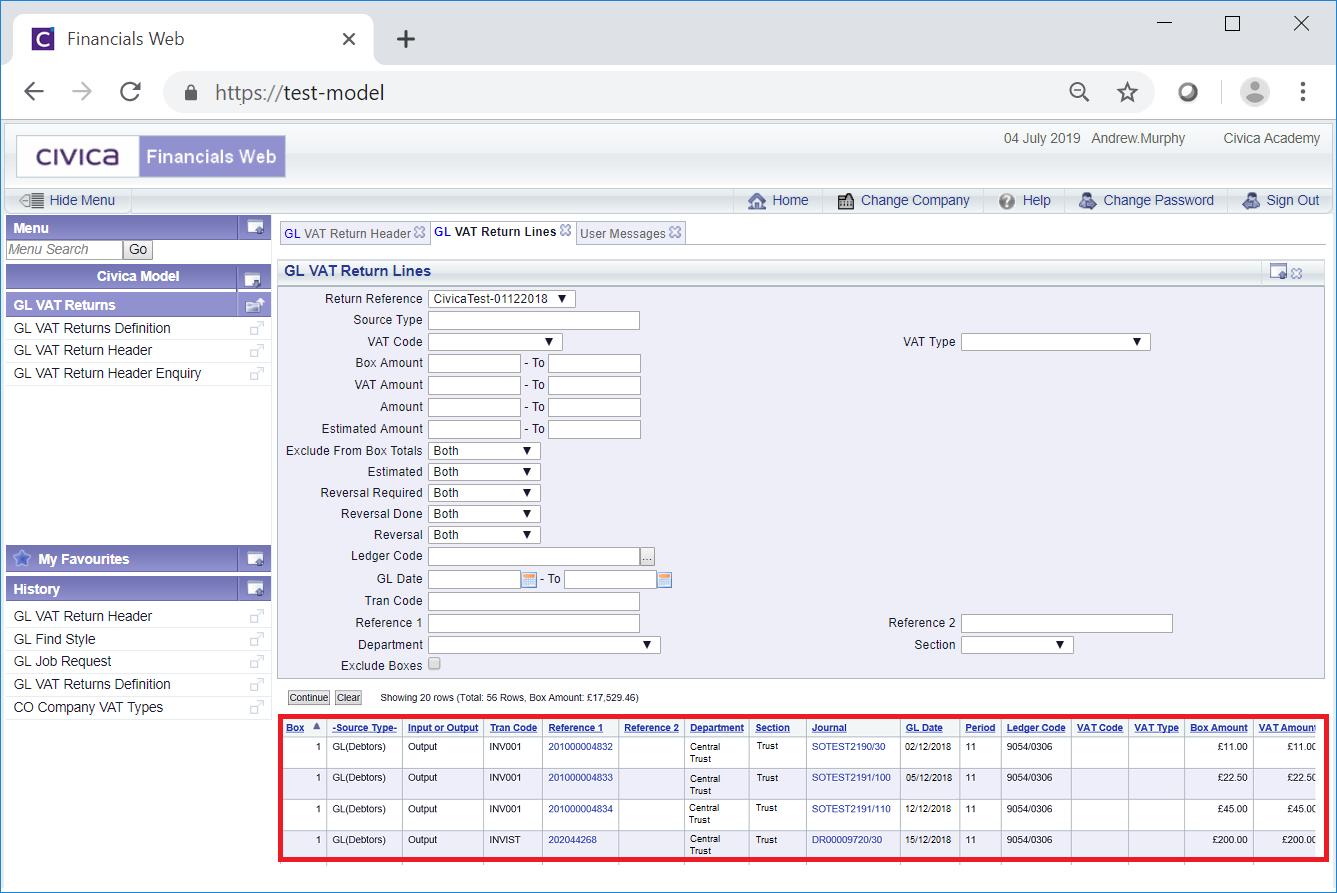Viewport: 1337px width, 893px height.
Task: Click the History panel header icon
Action: click(x=255, y=588)
